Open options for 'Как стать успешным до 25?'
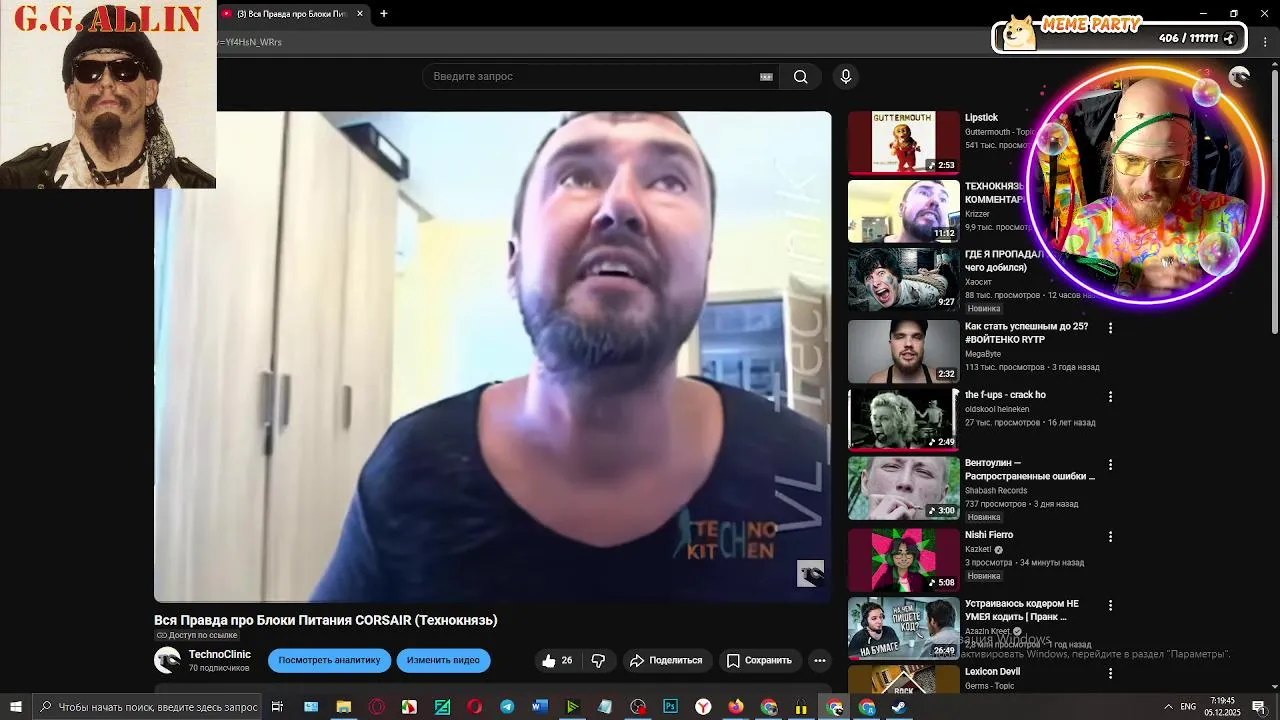Image resolution: width=1280 pixels, height=720 pixels. tap(1109, 328)
